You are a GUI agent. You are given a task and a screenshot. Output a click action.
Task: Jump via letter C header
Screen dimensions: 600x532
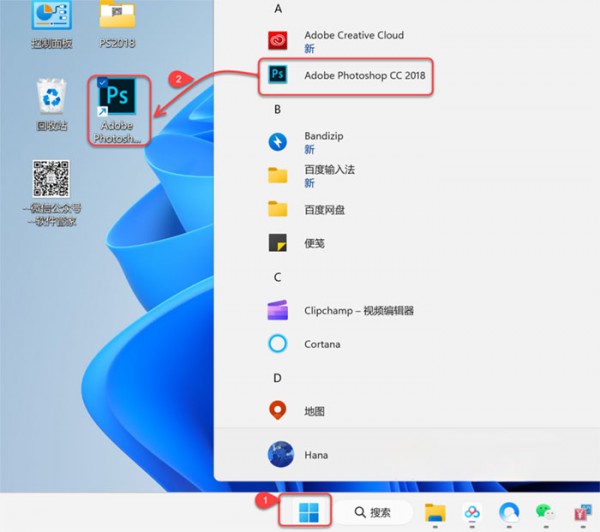(278, 277)
